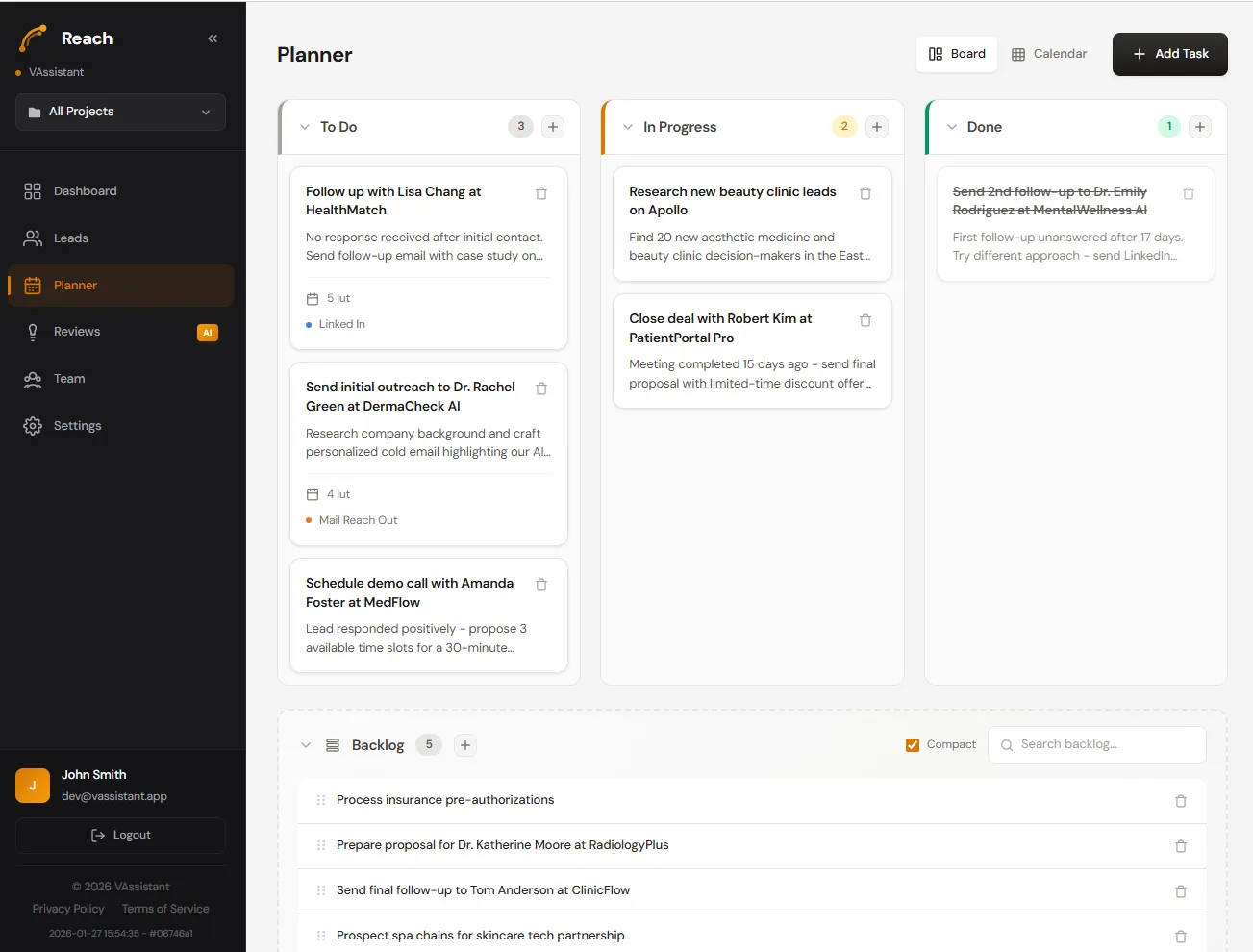Collapse the To Do column
1253x952 pixels.
coord(305,127)
